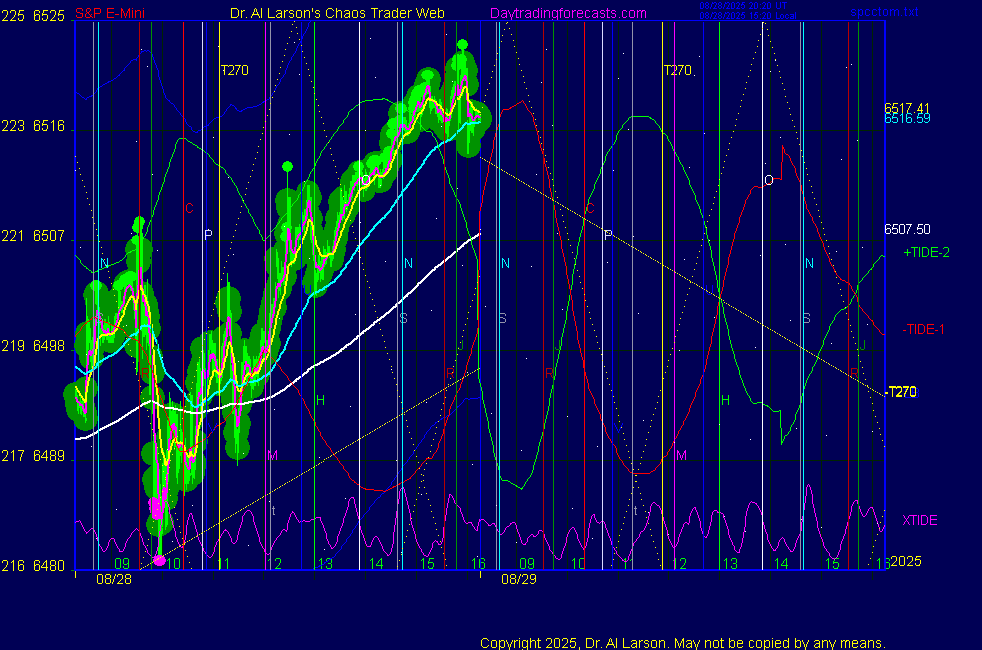Click the 6525 price level on left axis
982x650 pixels.
[x=49, y=15]
